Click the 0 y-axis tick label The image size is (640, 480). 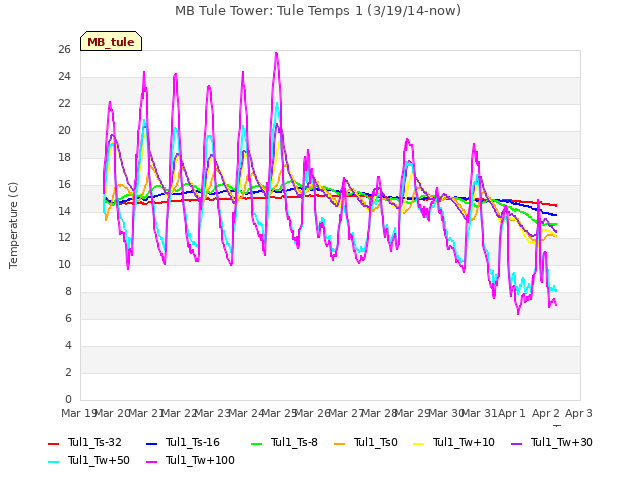pos(68,399)
